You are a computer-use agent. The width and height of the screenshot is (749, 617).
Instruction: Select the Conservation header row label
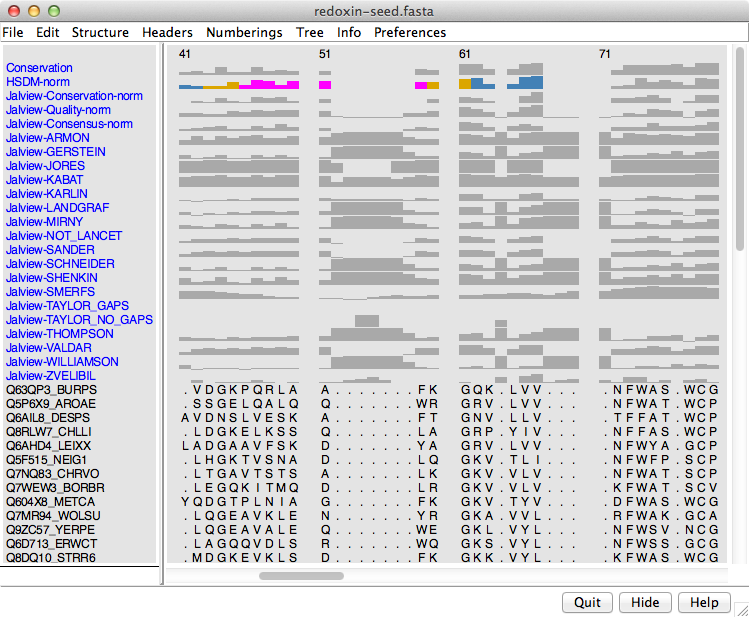click(x=39, y=68)
